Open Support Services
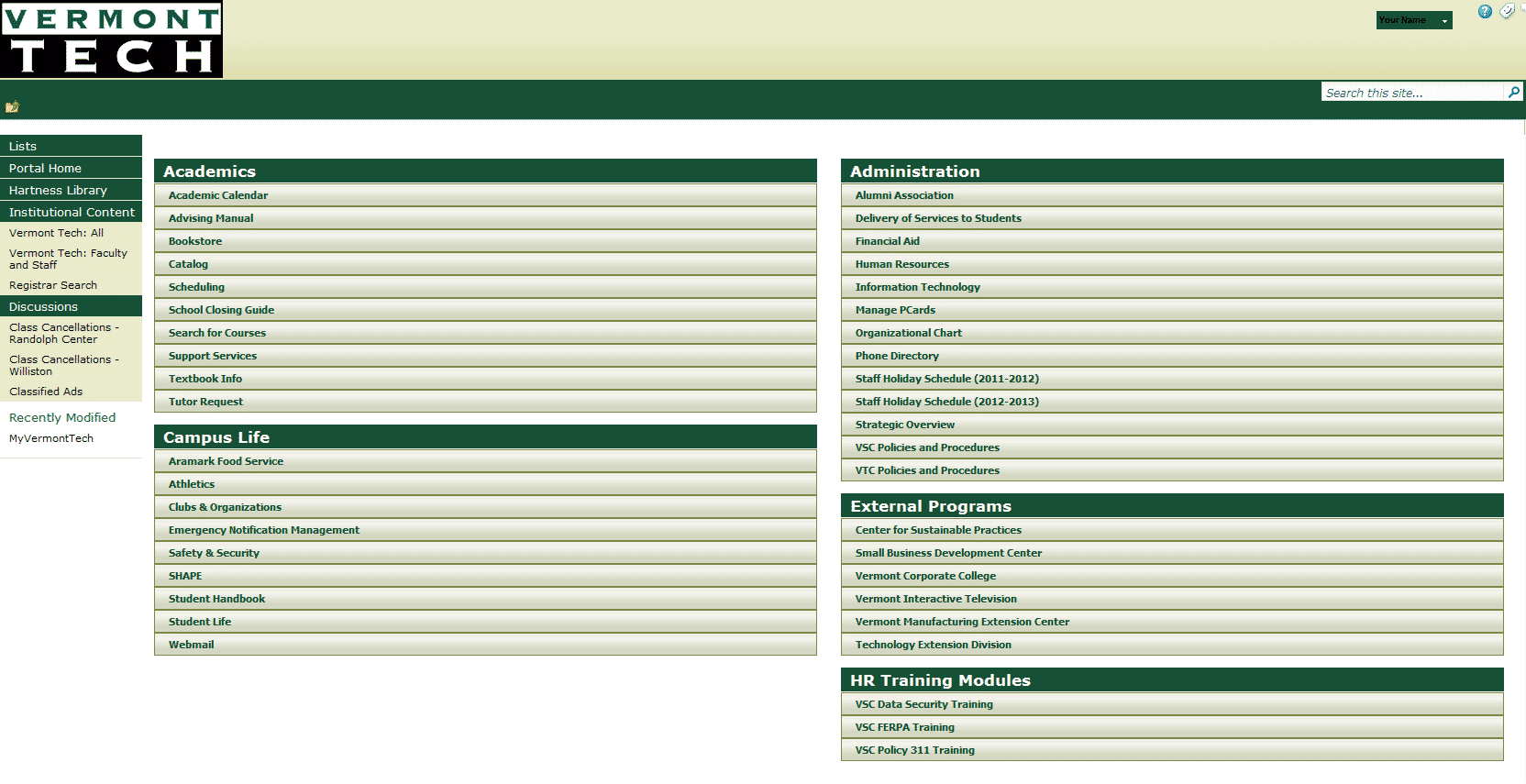 coord(485,356)
